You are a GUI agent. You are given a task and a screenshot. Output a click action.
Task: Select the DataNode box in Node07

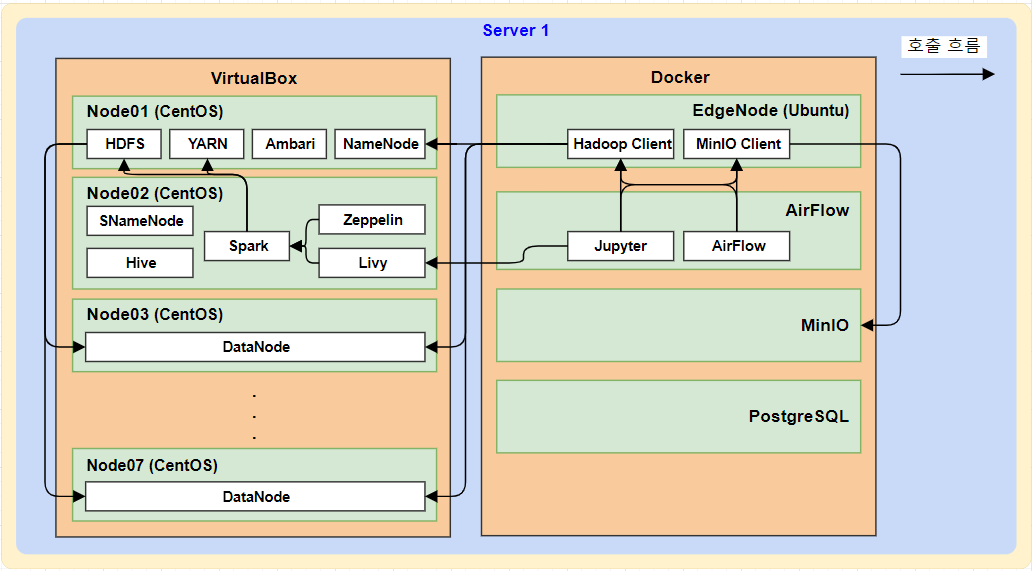(x=255, y=497)
